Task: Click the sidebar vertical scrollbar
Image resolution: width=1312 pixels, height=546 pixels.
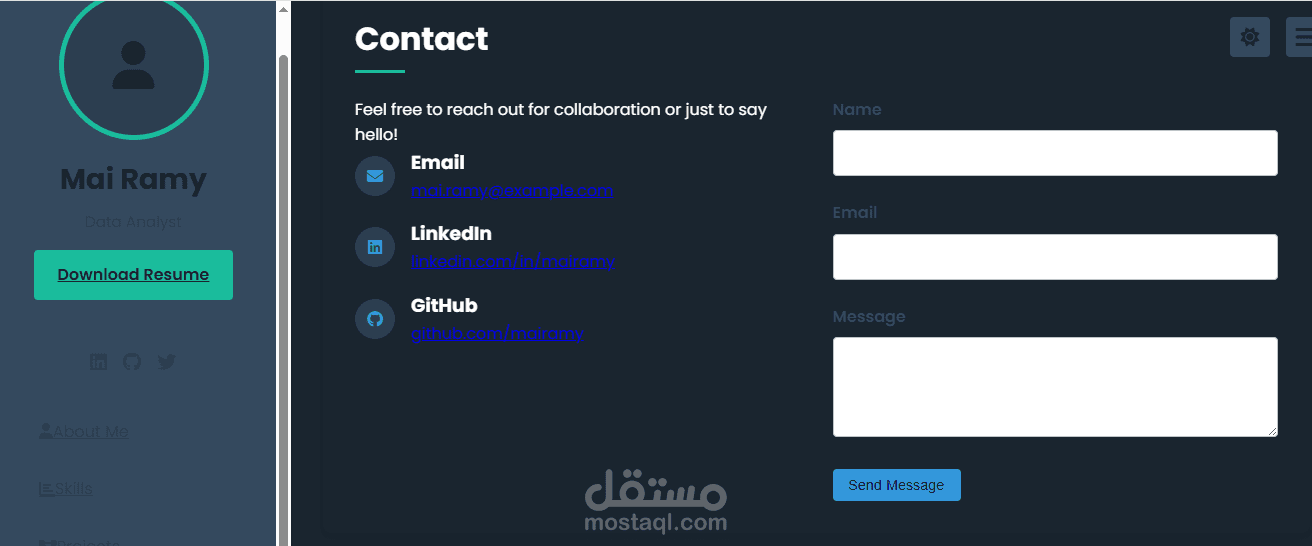Action: (x=283, y=300)
